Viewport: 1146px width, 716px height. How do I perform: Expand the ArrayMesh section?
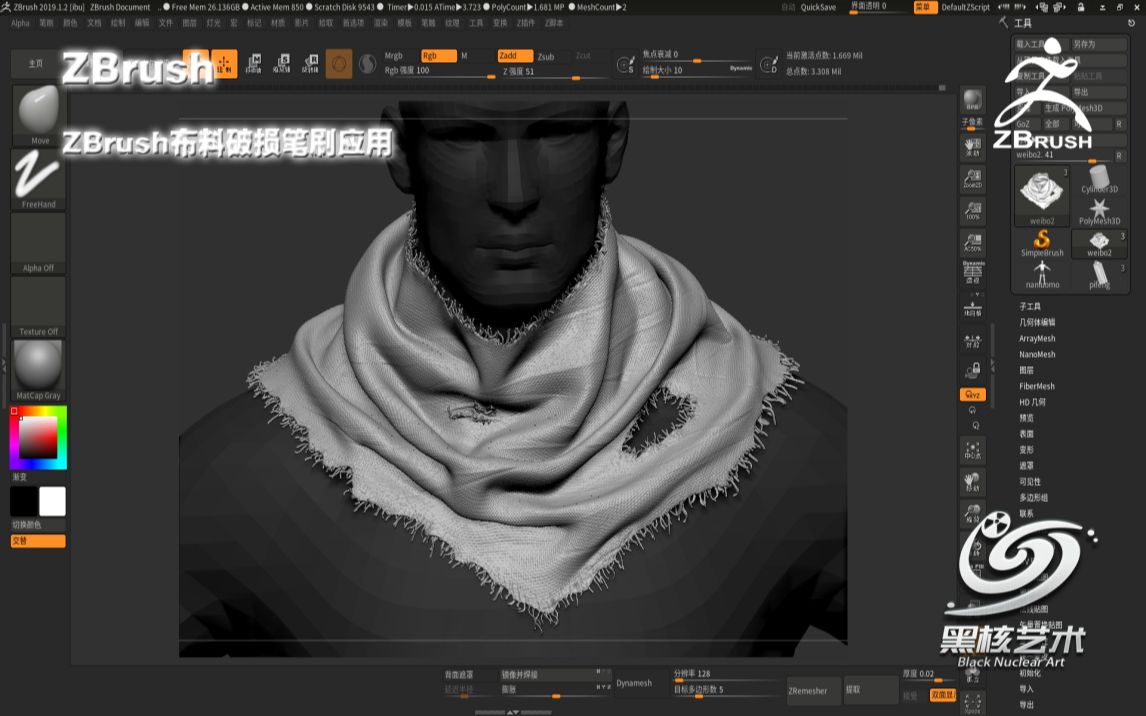1037,338
